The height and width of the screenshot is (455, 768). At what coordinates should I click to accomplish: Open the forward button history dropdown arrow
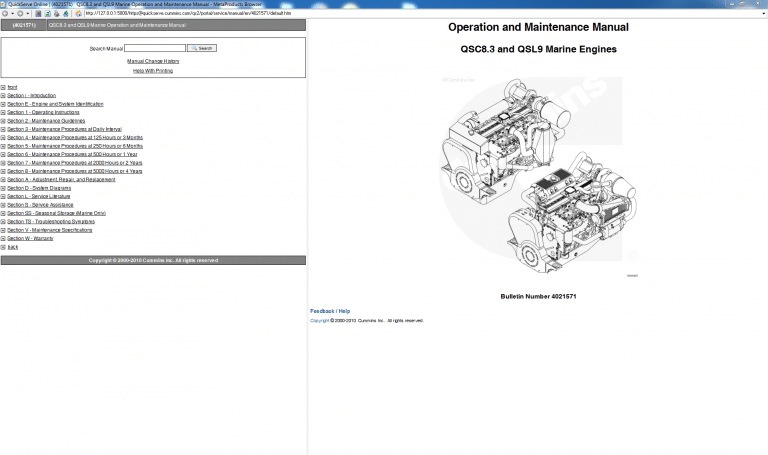[x=27, y=14]
